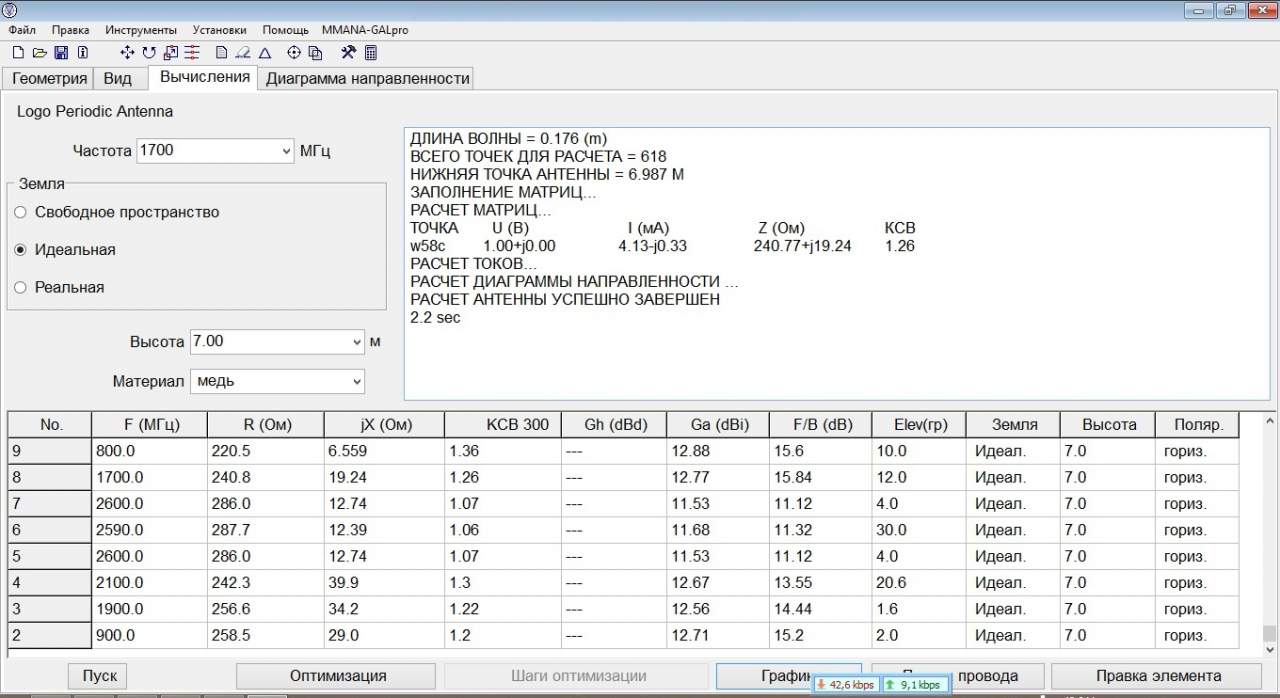Expand the Материал dropdown showing медь
Viewport: 1280px width, 698px height.
[357, 381]
